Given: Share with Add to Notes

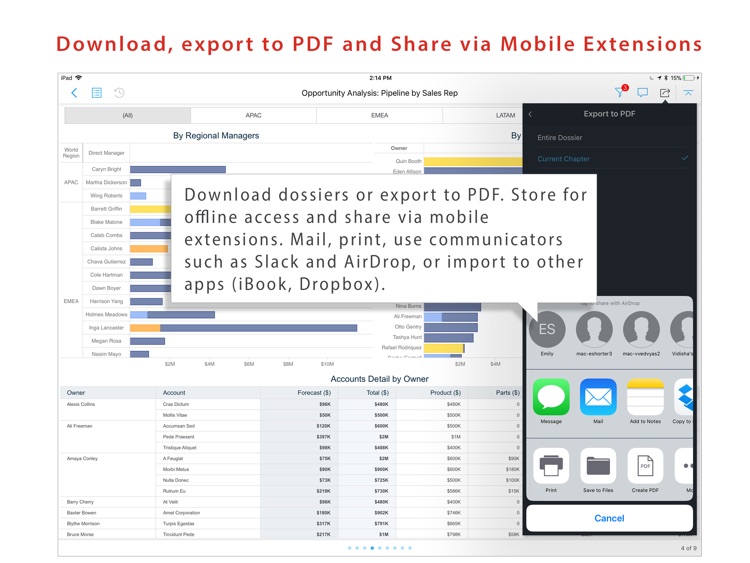Looking at the screenshot, I should pos(645,401).
